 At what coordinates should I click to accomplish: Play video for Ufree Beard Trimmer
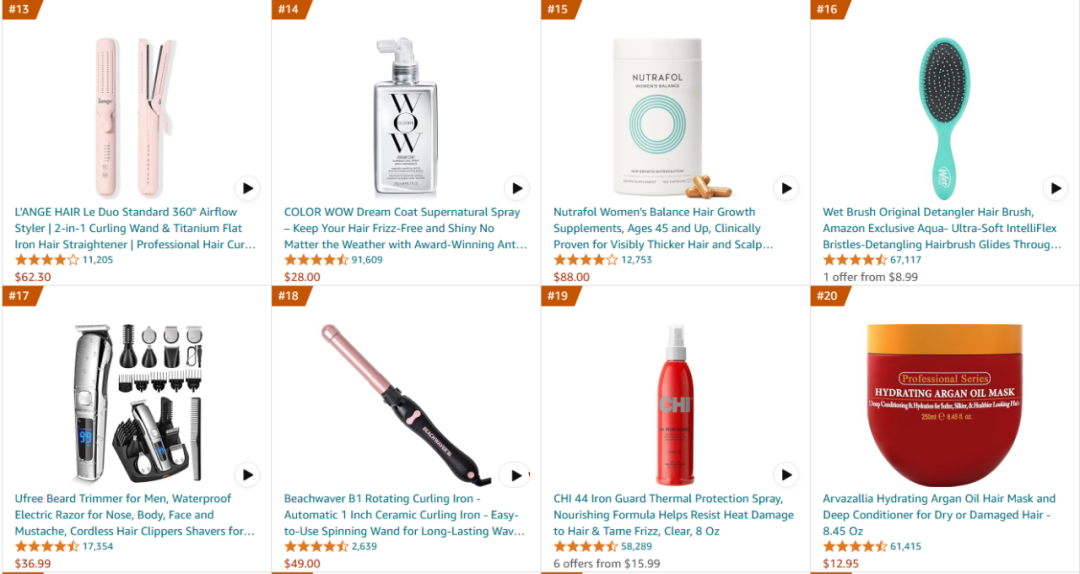[x=247, y=475]
